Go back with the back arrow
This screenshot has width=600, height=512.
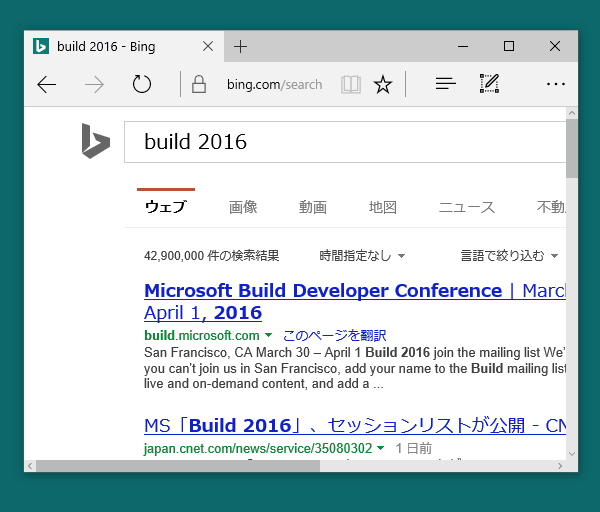47,85
